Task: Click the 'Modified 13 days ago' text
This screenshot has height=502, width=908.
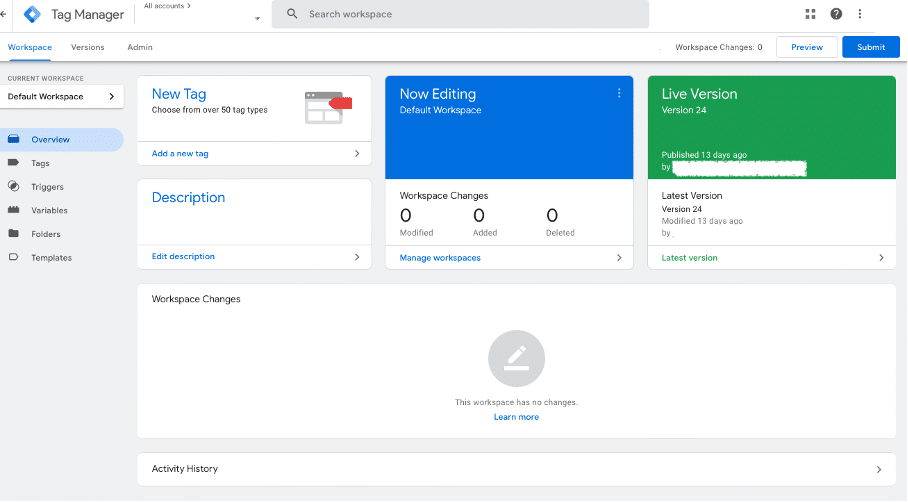Action: 702,221
